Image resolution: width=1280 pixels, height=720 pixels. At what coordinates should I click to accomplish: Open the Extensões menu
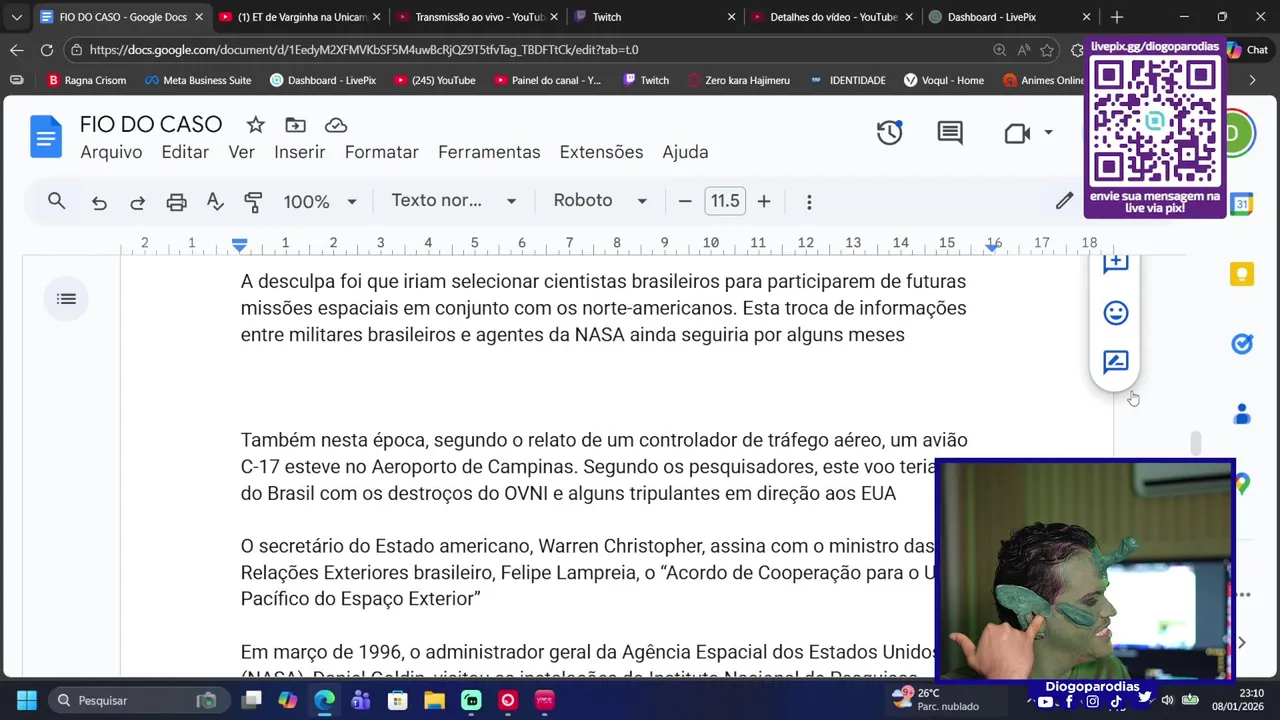pyautogui.click(x=601, y=152)
